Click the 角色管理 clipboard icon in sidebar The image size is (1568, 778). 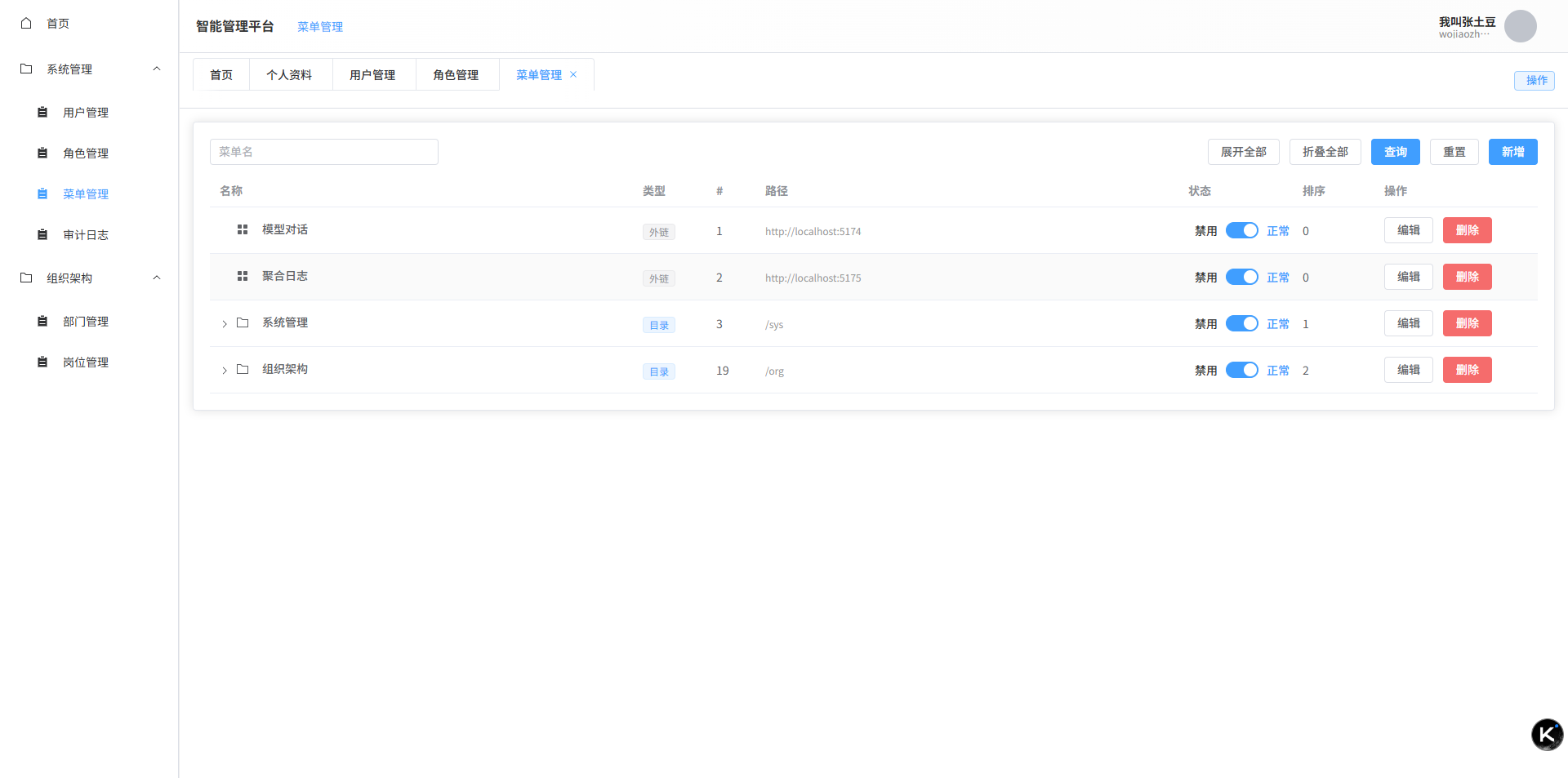click(x=42, y=153)
